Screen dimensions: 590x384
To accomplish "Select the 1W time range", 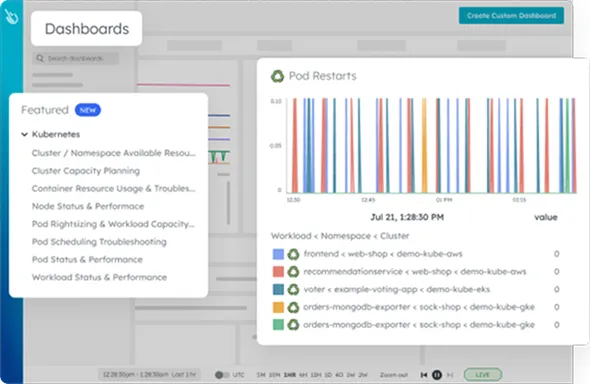I will coord(351,375).
